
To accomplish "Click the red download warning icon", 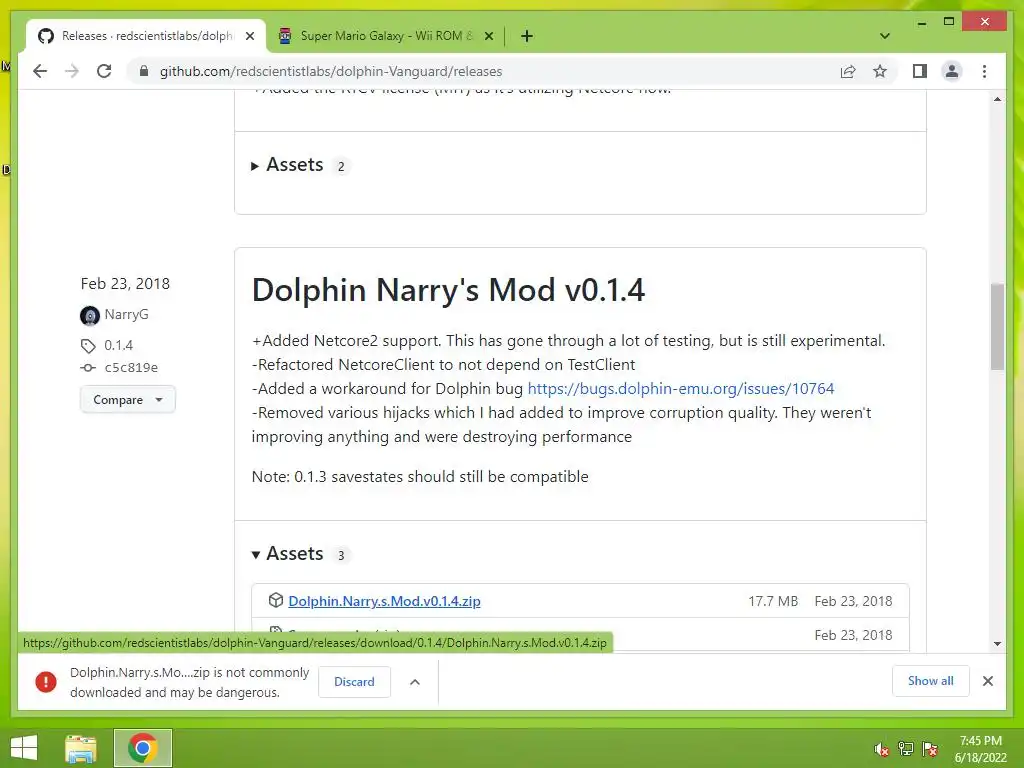I will (x=46, y=682).
